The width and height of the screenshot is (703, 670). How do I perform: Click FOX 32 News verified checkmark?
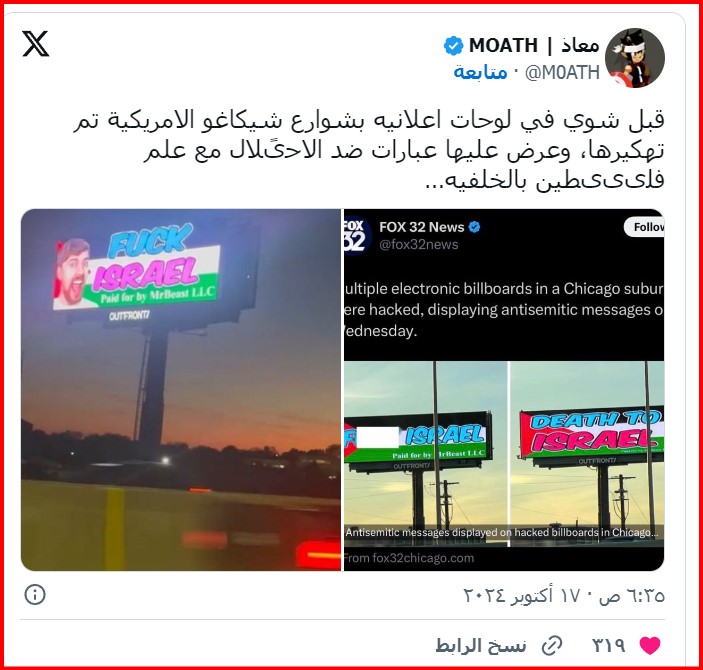point(474,227)
